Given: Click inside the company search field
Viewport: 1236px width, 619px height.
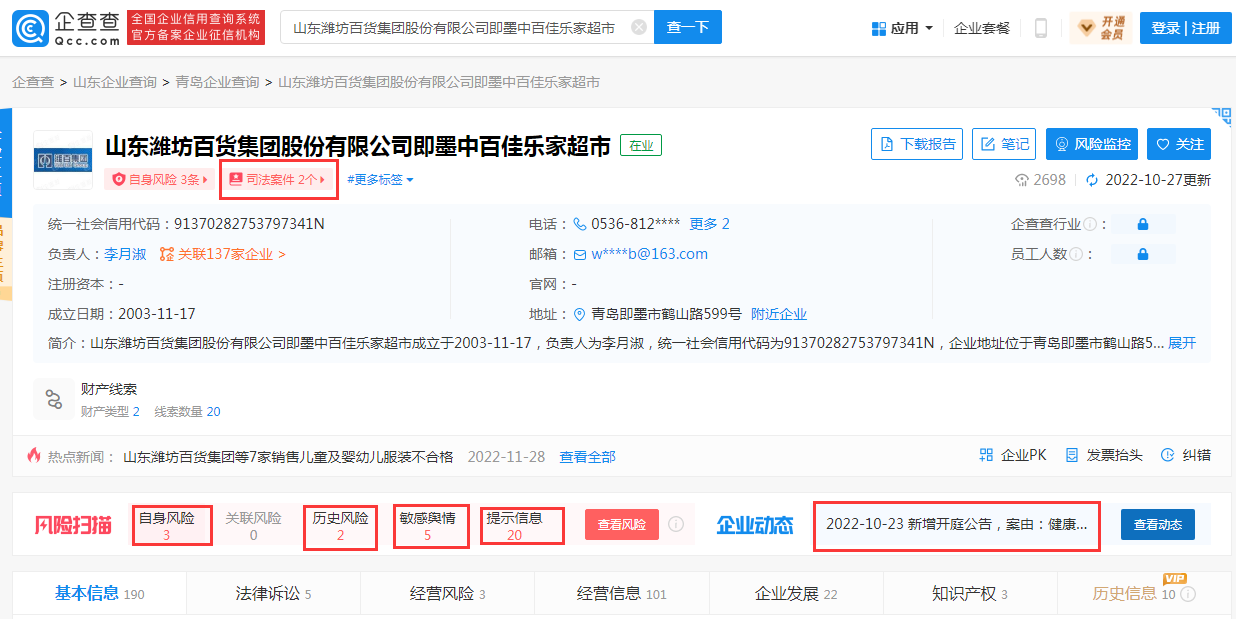Looking at the screenshot, I should (x=455, y=28).
